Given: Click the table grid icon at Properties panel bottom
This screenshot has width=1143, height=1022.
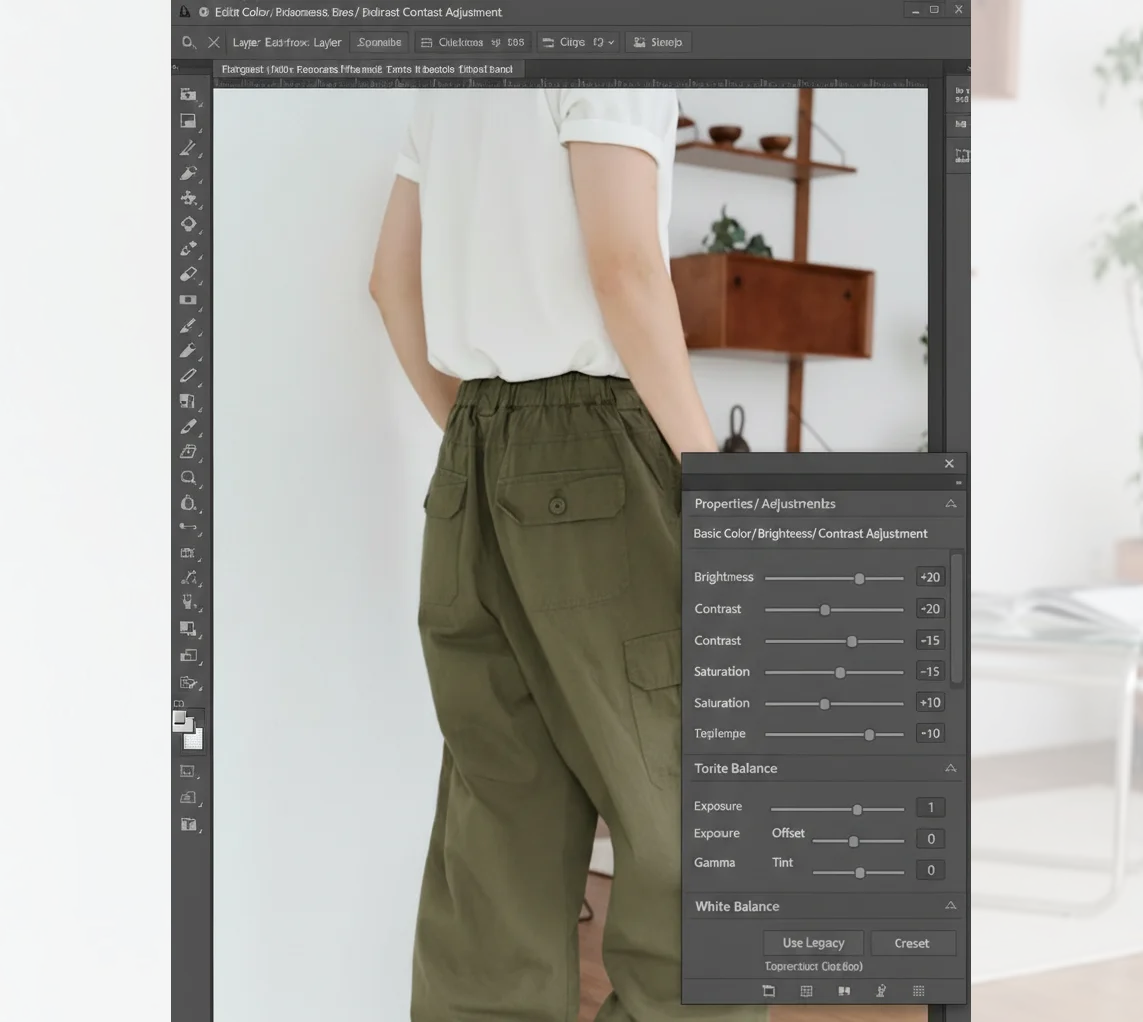Looking at the screenshot, I should (806, 991).
